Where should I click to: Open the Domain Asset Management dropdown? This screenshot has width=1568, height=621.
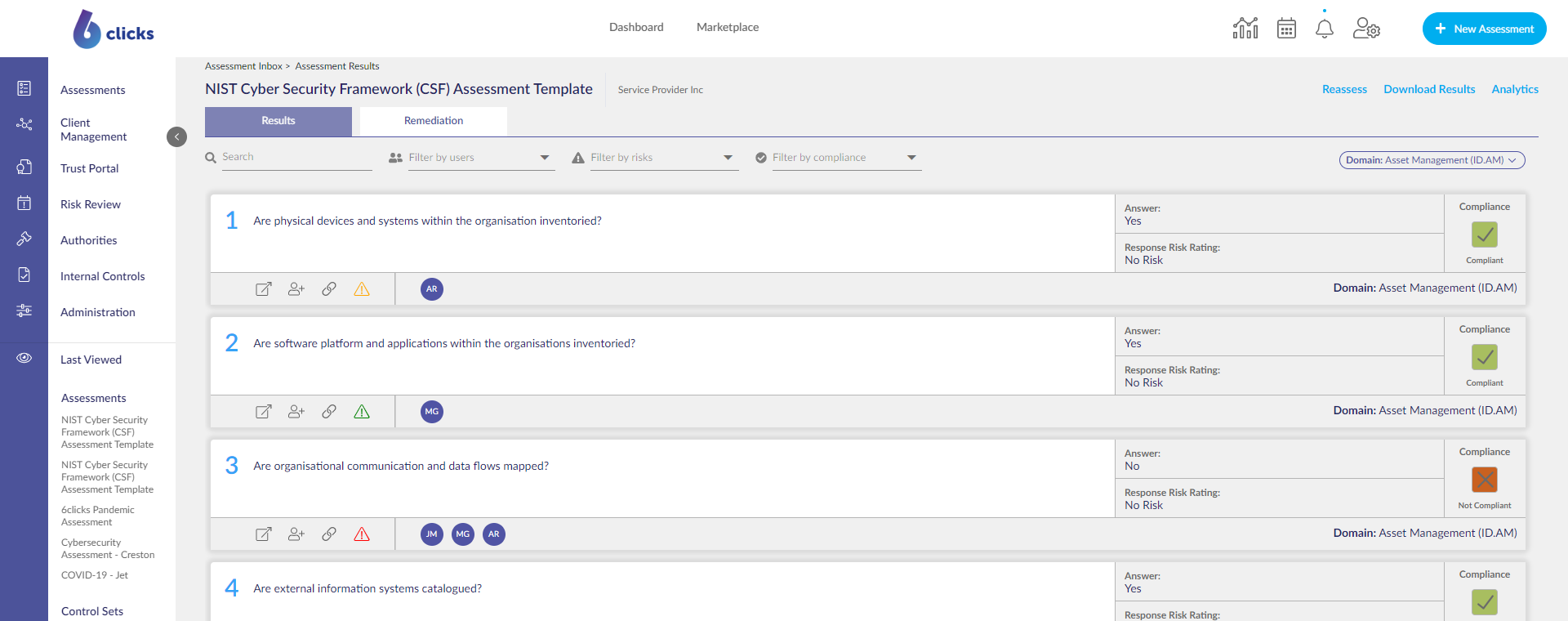coord(1432,160)
